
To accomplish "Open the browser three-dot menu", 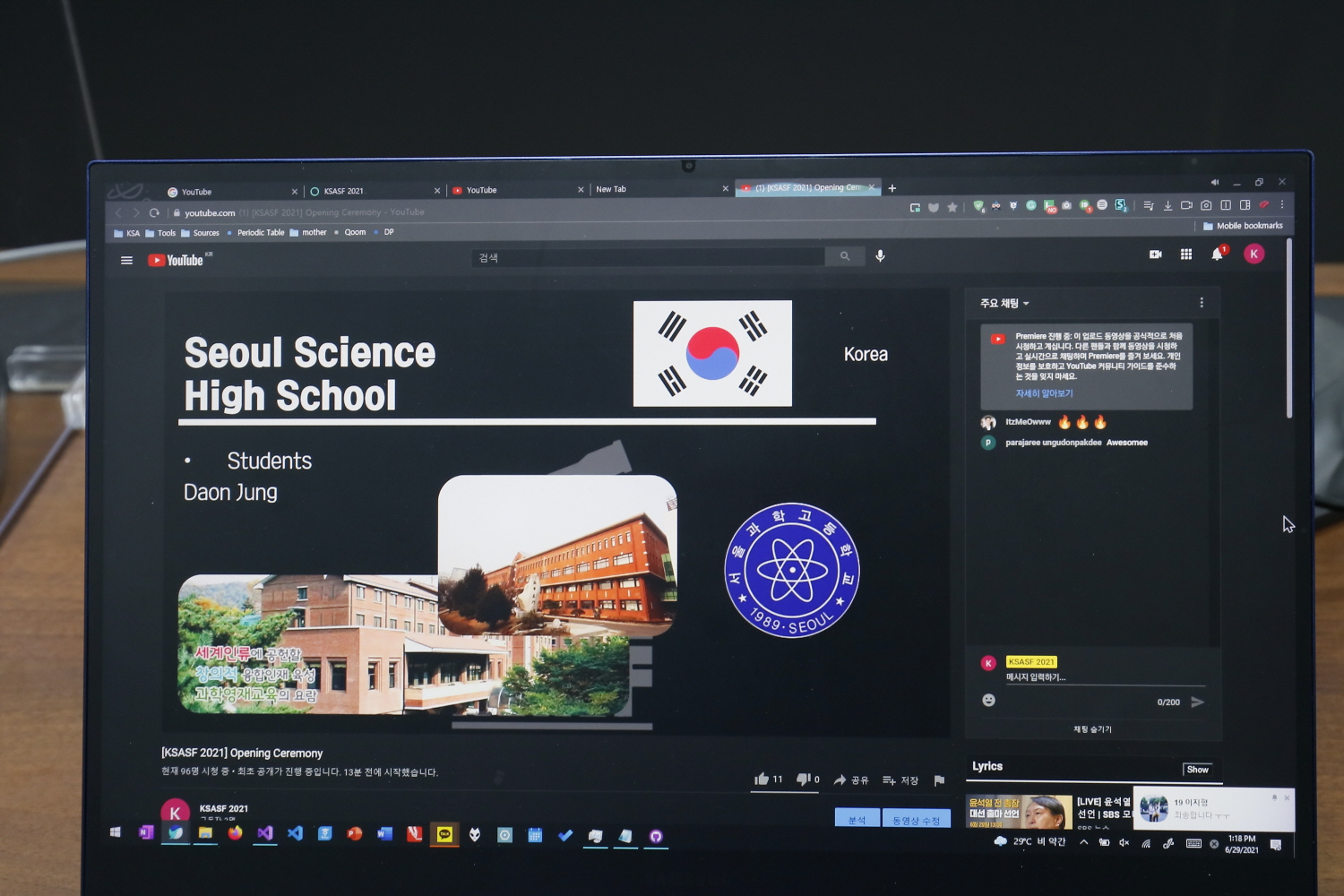I will (x=1282, y=204).
